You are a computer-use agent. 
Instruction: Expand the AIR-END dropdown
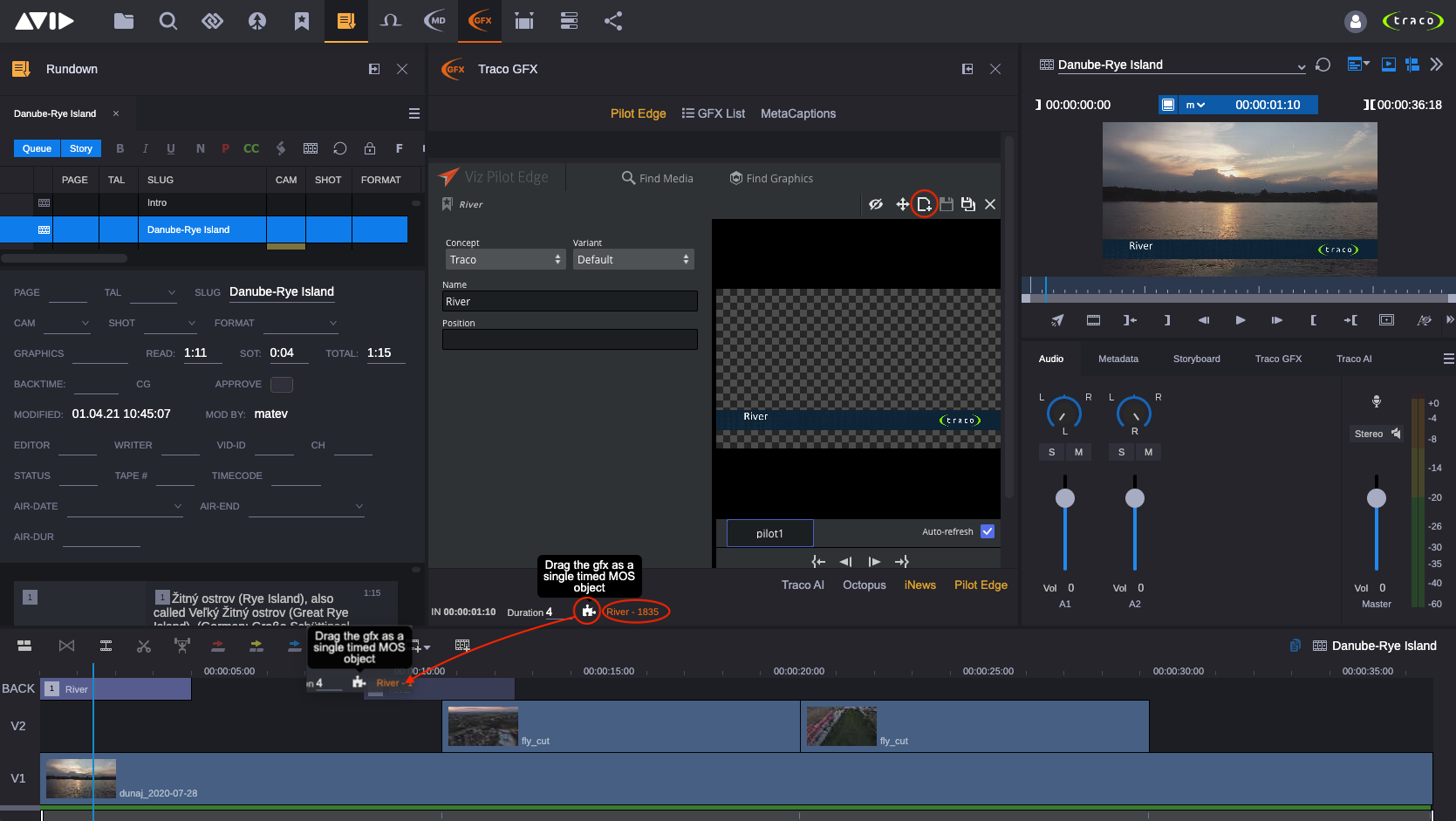pyautogui.click(x=359, y=507)
